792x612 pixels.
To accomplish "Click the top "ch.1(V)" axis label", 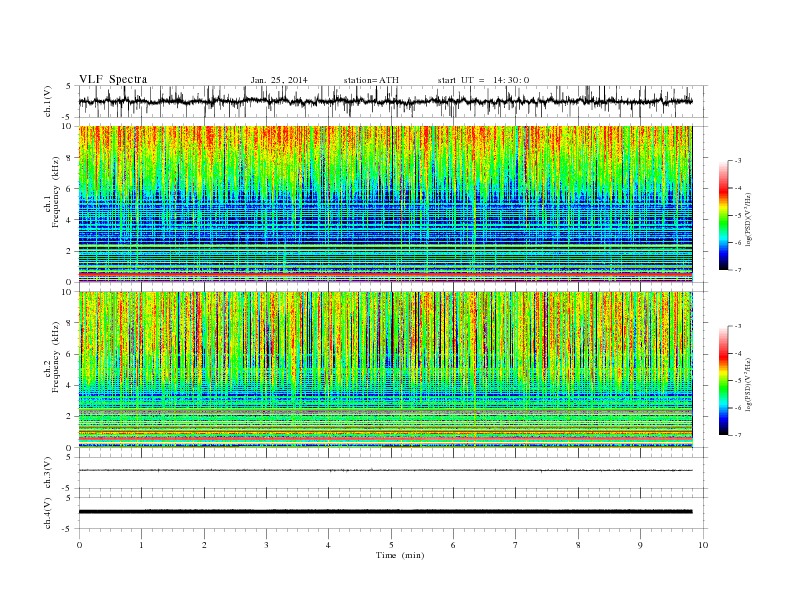I will coord(48,101).
